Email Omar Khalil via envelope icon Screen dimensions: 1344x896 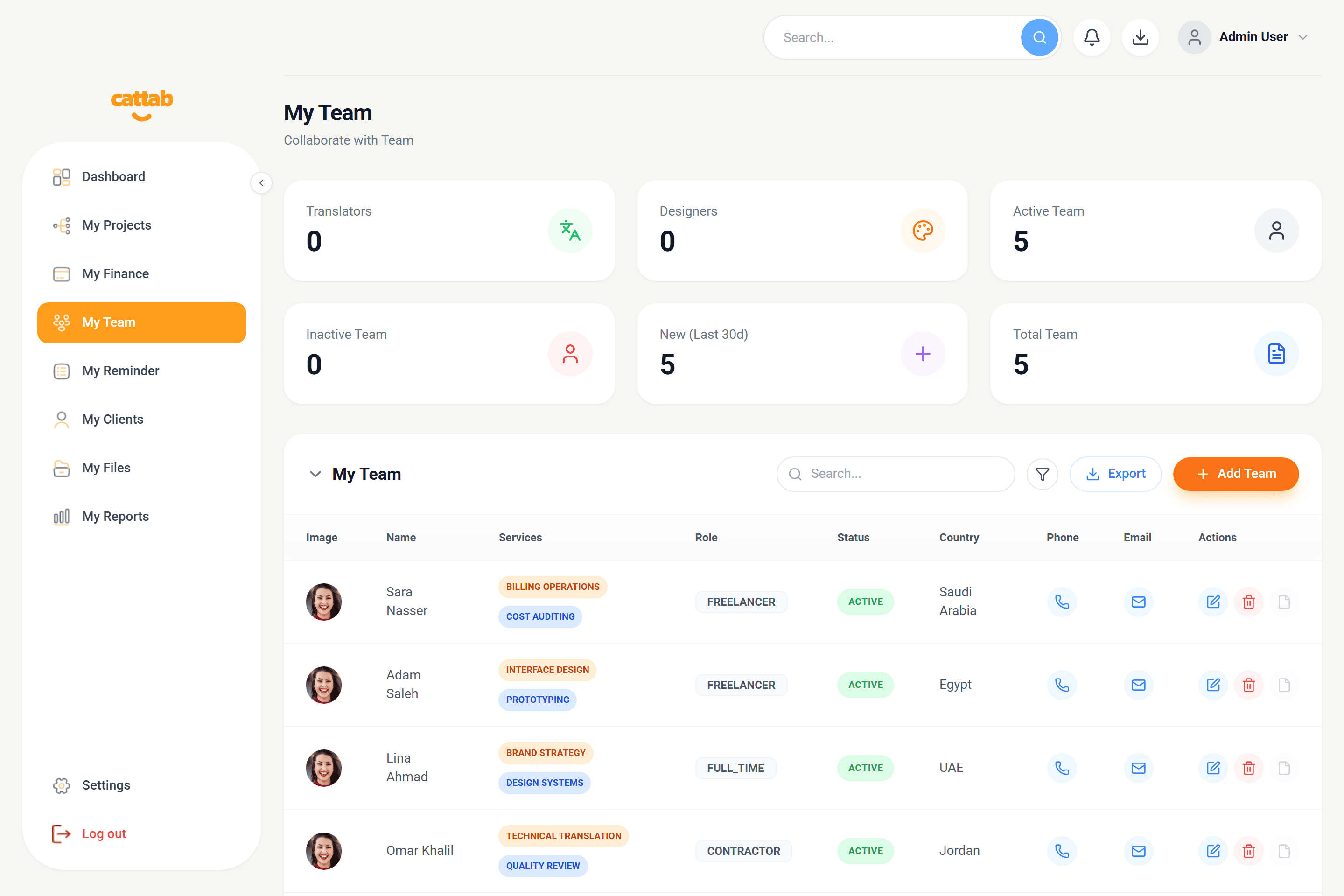click(x=1138, y=851)
